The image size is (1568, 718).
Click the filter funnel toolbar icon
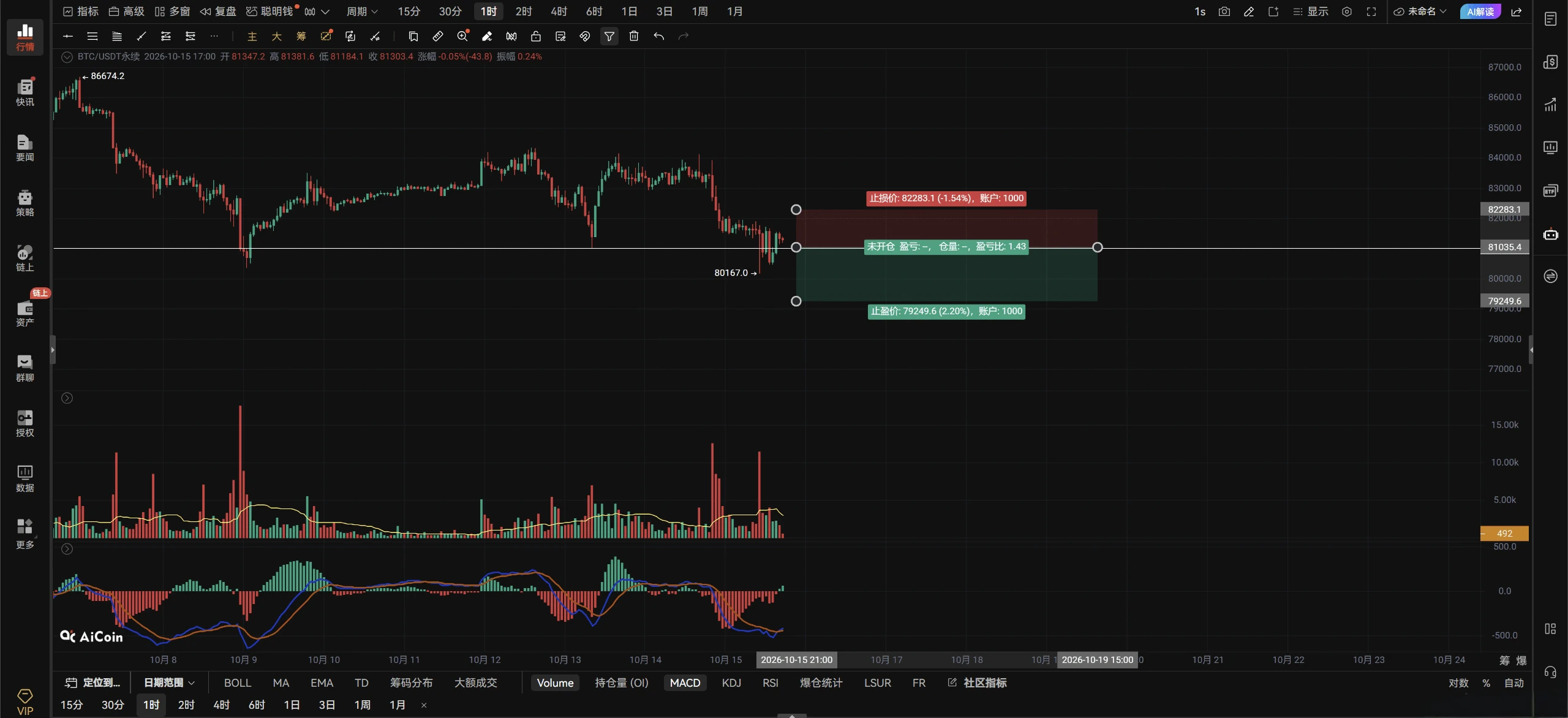point(609,37)
